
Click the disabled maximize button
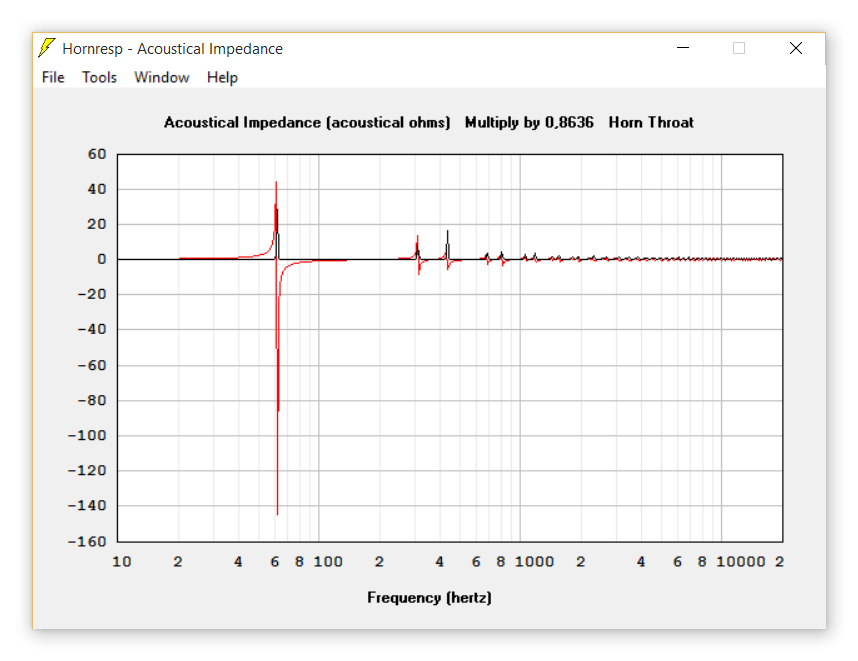[x=739, y=48]
